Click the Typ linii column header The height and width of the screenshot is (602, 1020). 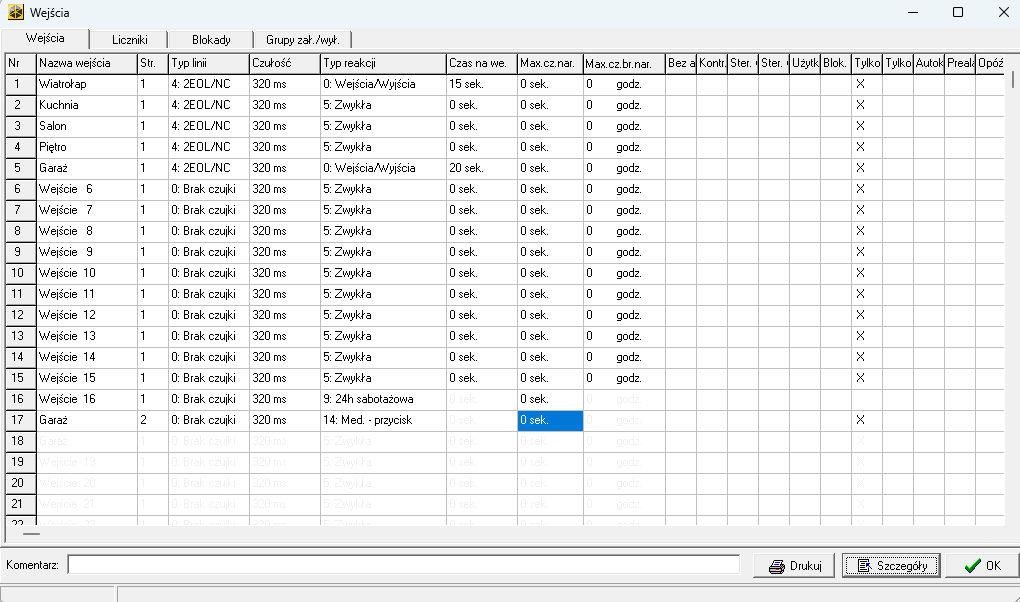[209, 63]
